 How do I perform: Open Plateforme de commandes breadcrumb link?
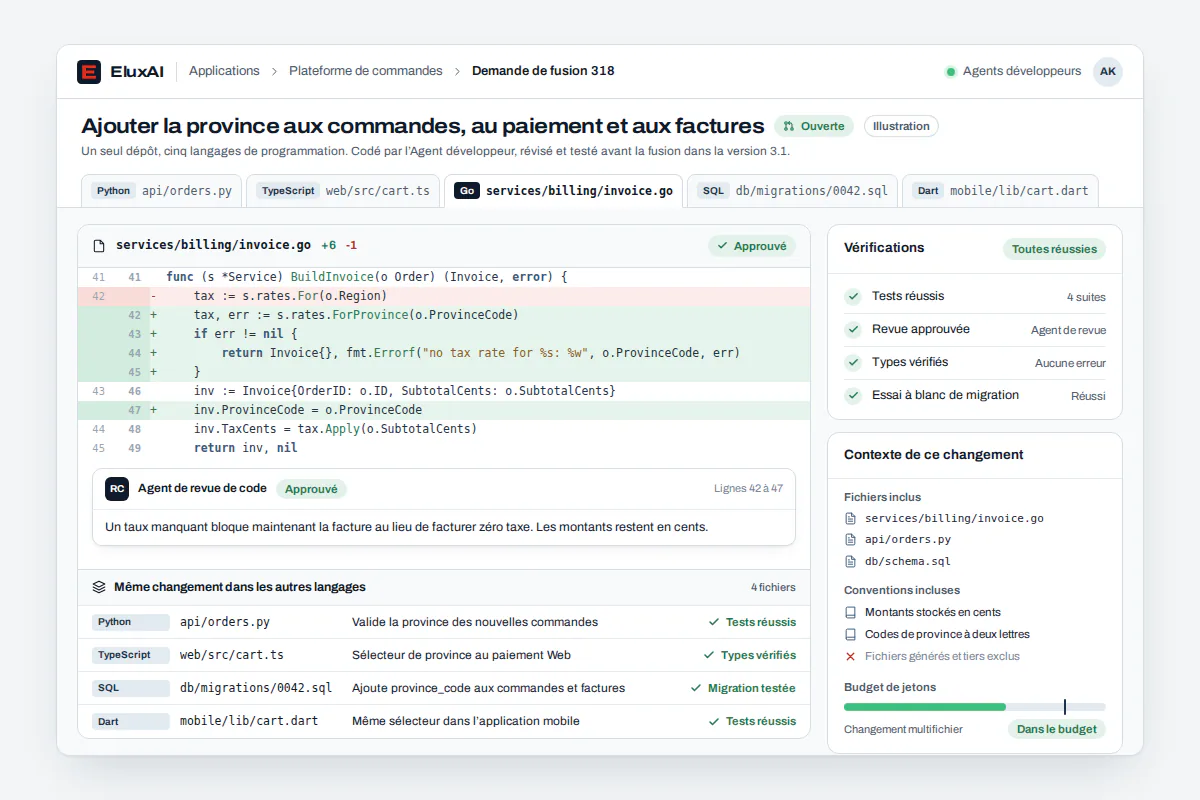click(x=366, y=71)
